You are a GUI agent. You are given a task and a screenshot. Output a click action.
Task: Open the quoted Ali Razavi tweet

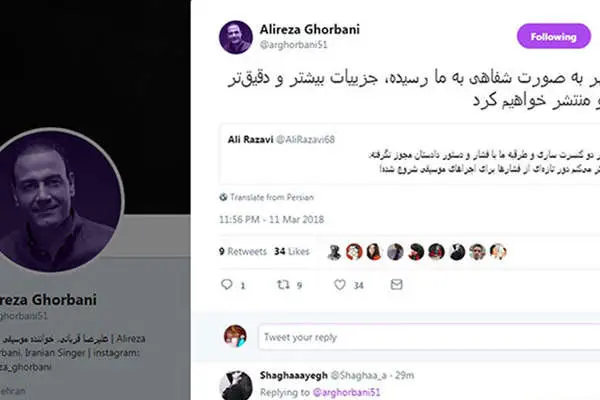(x=410, y=154)
